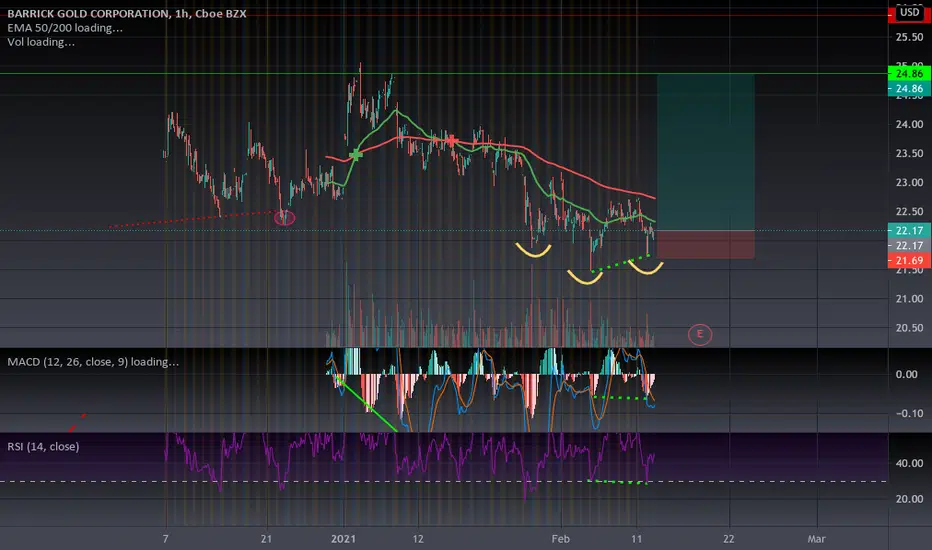932x550 pixels.
Task: Click the 25.50 price axis value
Action: [x=909, y=37]
